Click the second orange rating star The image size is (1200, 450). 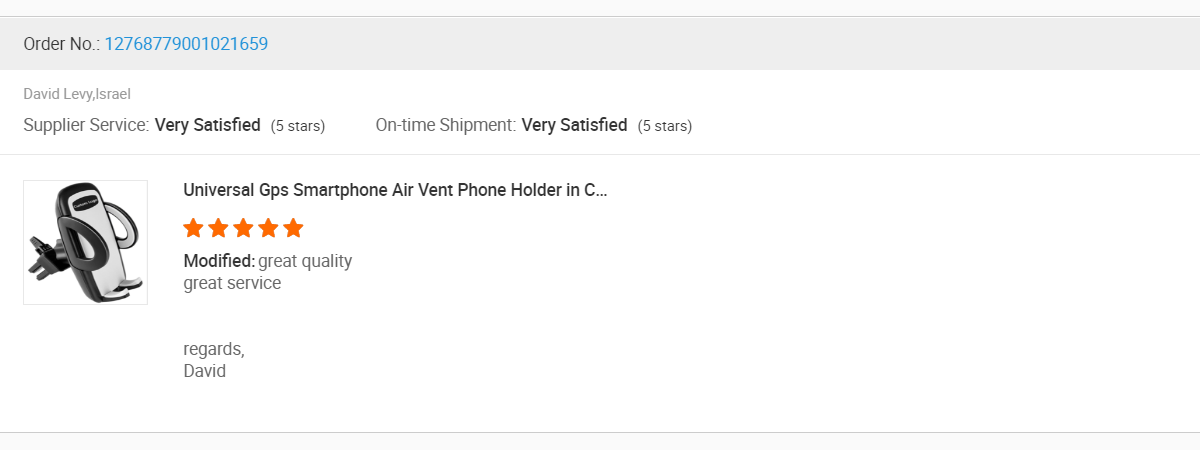click(219, 229)
